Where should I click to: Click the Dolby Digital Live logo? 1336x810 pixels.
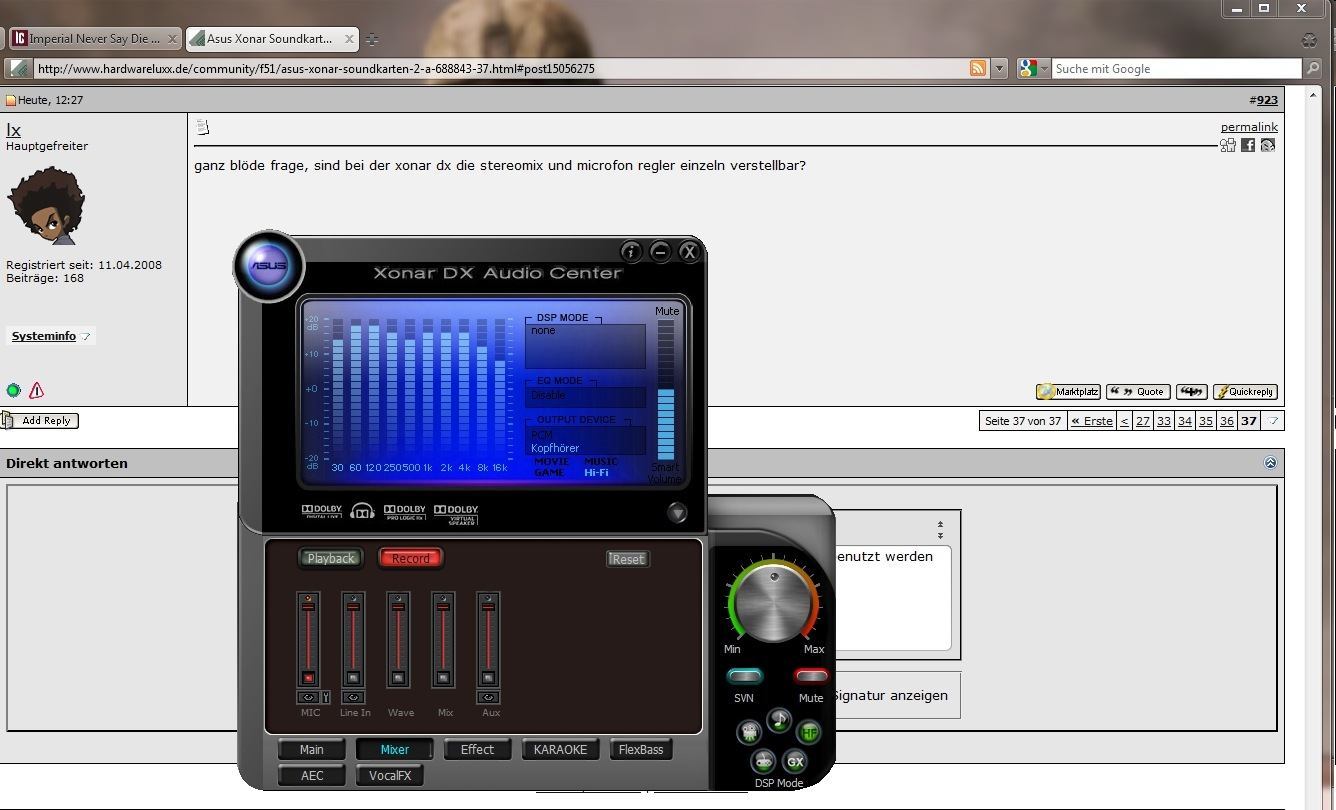pyautogui.click(x=322, y=511)
